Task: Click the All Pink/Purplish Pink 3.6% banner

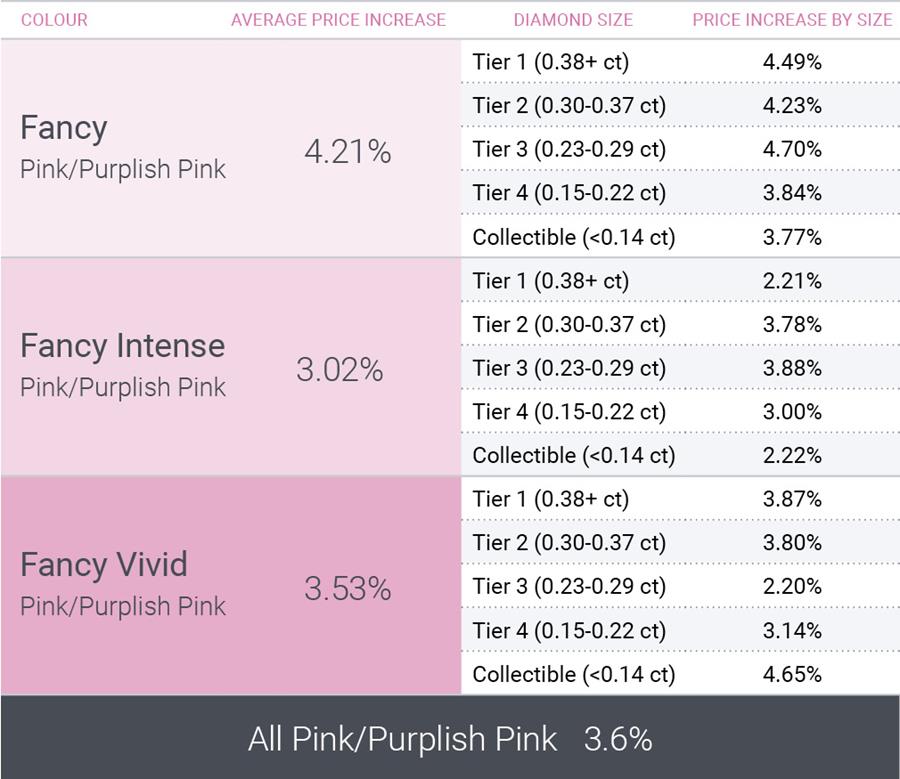Action: click(x=450, y=738)
